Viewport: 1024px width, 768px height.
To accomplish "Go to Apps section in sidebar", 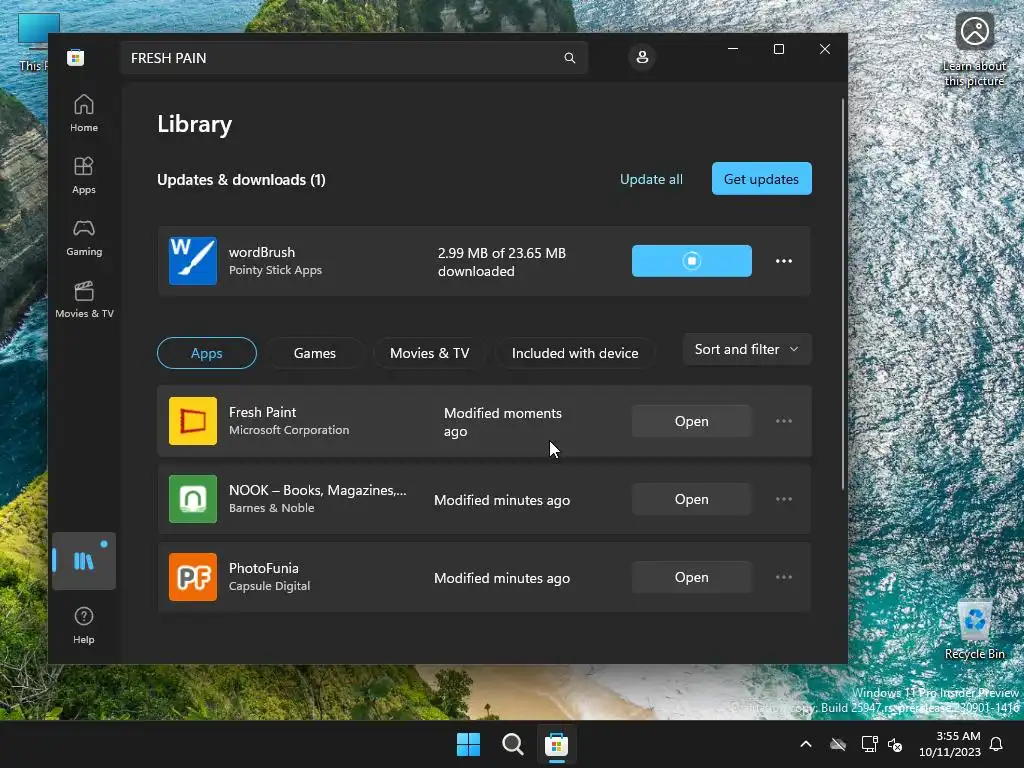I will point(84,176).
